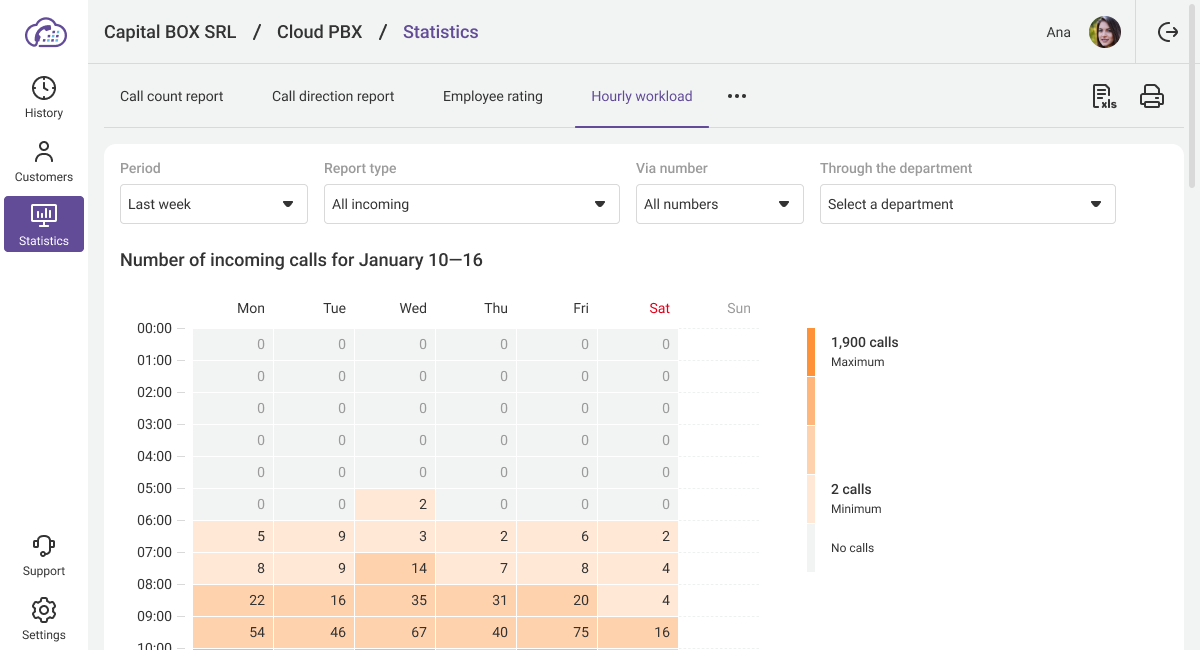Expand the Period dropdown
This screenshot has height=650, width=1200.
click(213, 204)
